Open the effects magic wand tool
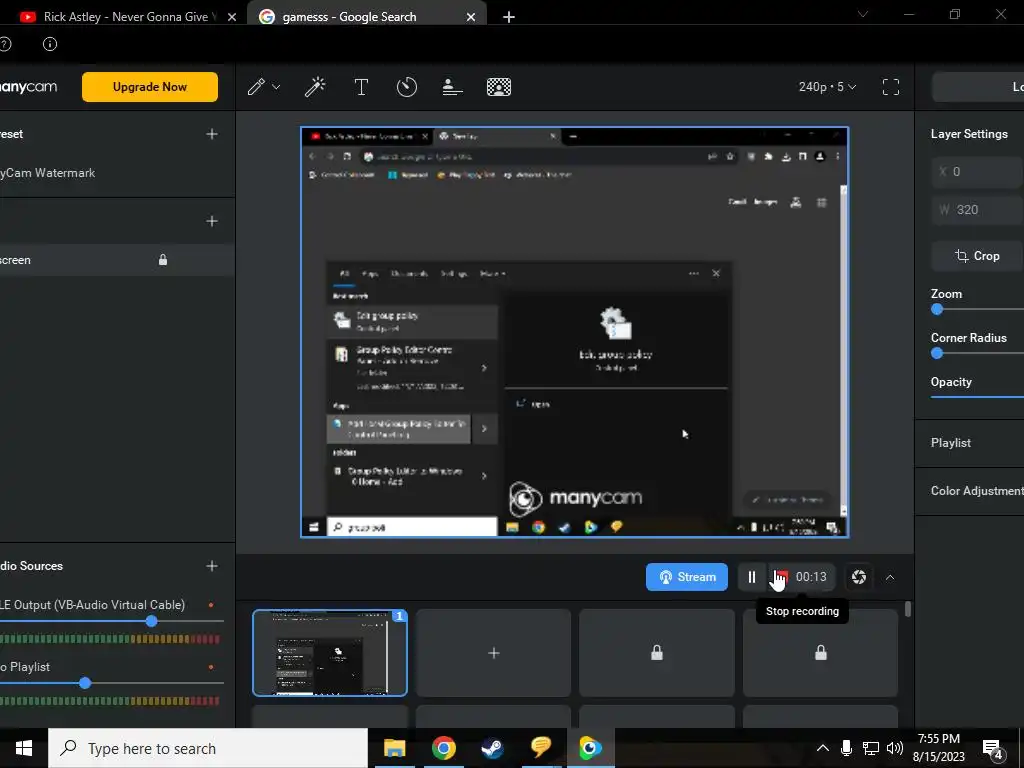The height and width of the screenshot is (768, 1024). tap(315, 87)
